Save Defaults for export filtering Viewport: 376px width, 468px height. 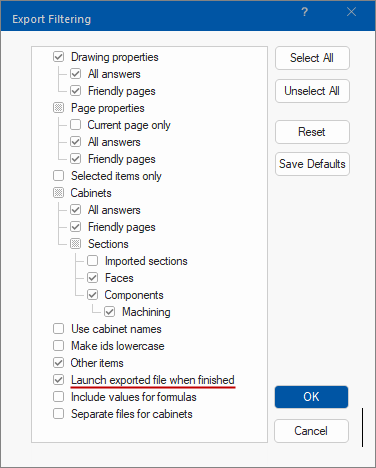(312, 164)
